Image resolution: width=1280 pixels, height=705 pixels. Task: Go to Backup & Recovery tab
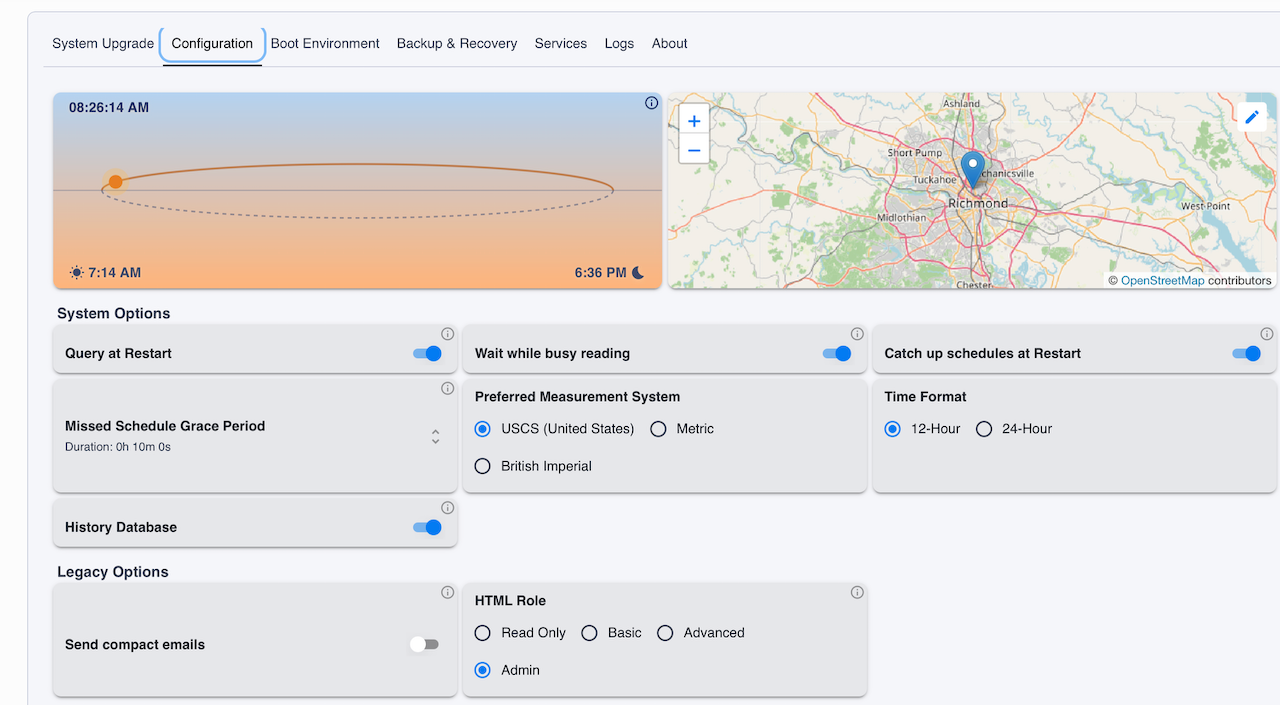457,44
